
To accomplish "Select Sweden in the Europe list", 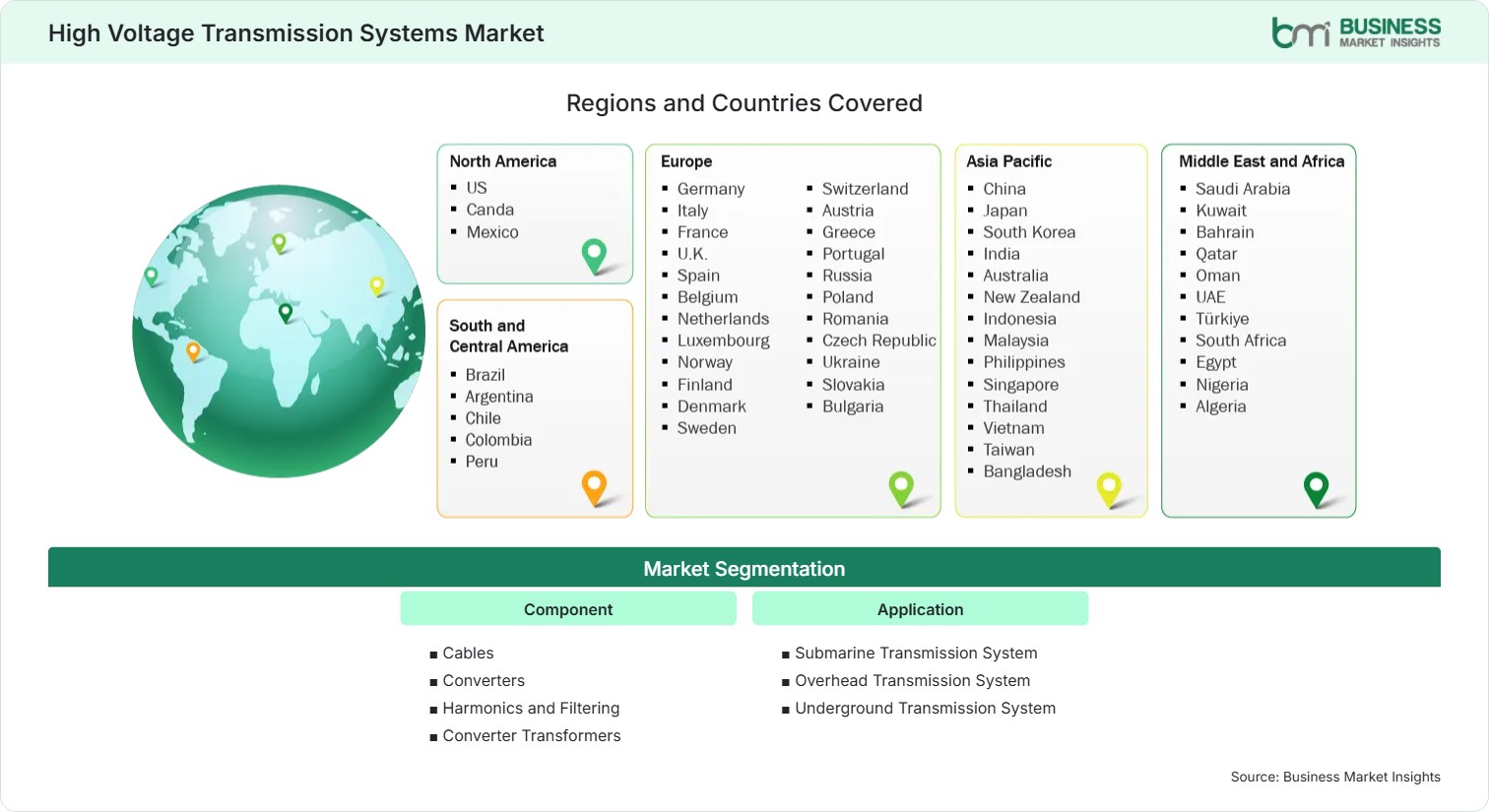I will [x=707, y=428].
